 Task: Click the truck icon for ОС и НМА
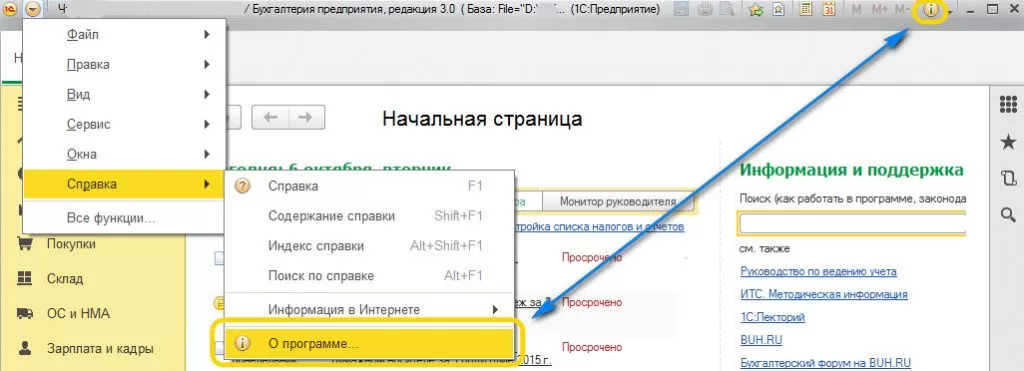coord(25,314)
